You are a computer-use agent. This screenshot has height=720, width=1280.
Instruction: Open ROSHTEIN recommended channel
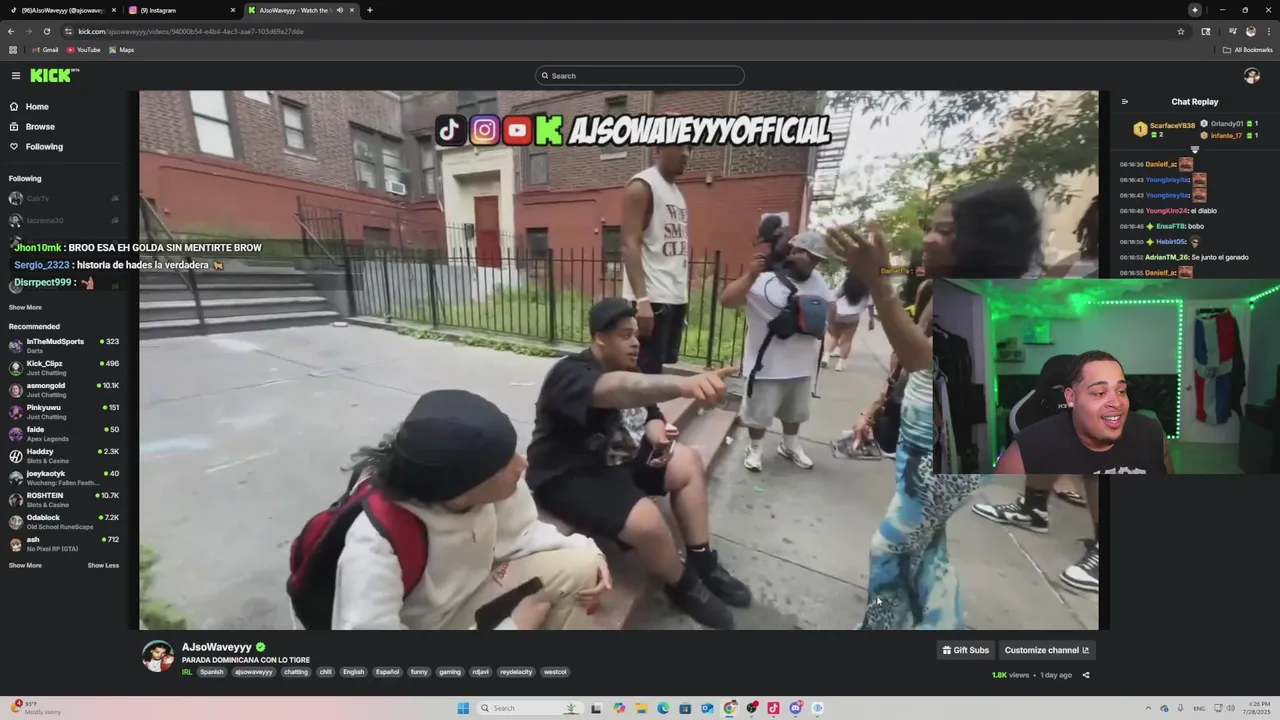point(64,500)
